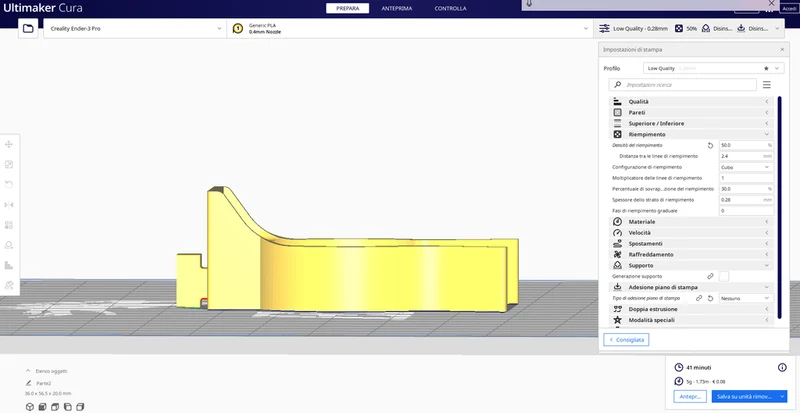Click the Consigliata button

point(626,340)
